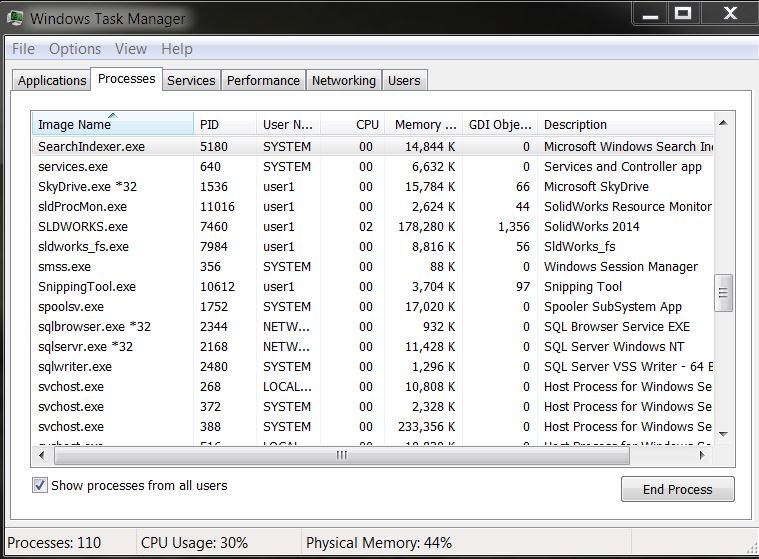Open the View menu

click(131, 49)
